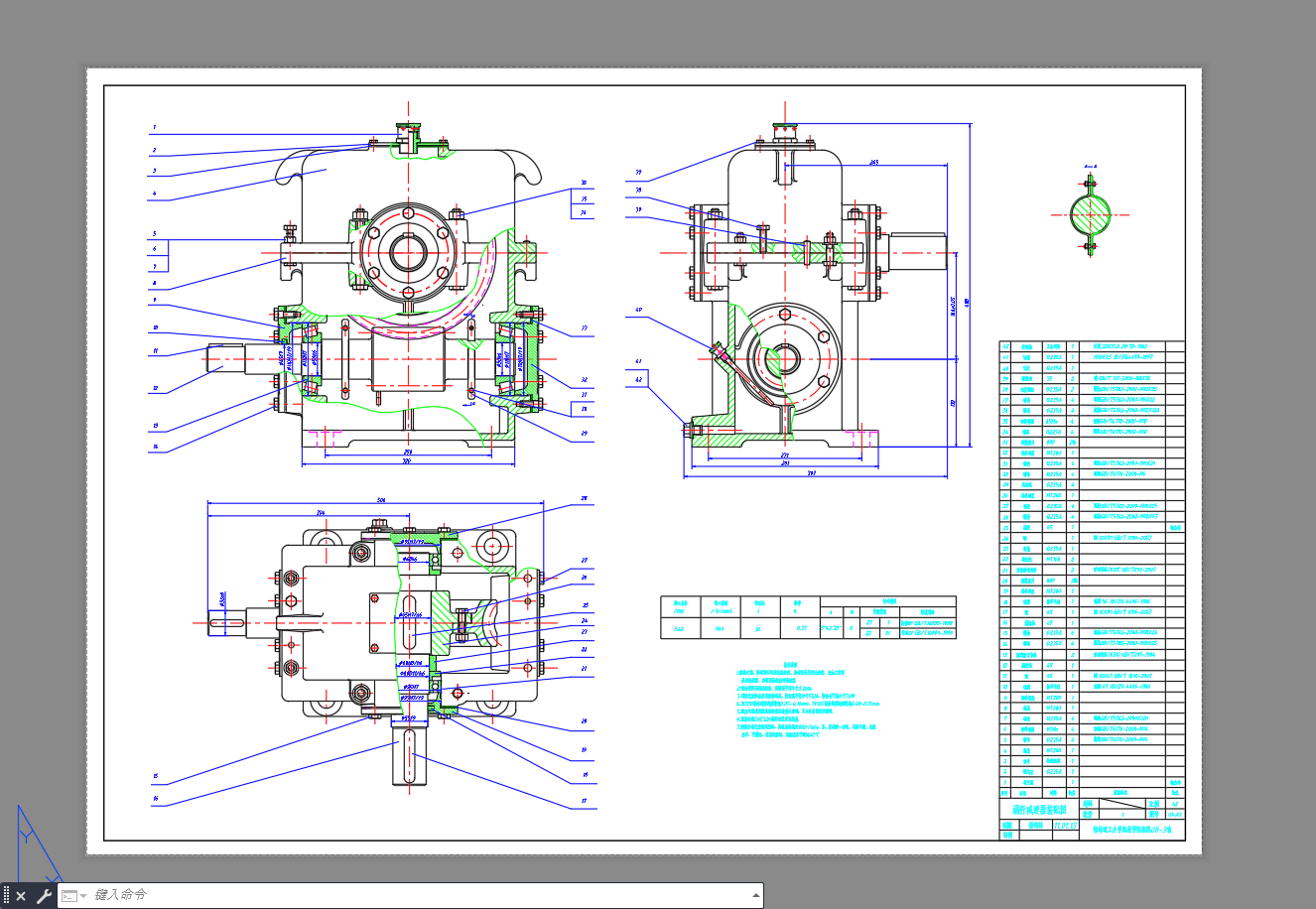This screenshot has height=909, width=1316.
Task: Click the 键入命令 command input field
Action: (417, 895)
